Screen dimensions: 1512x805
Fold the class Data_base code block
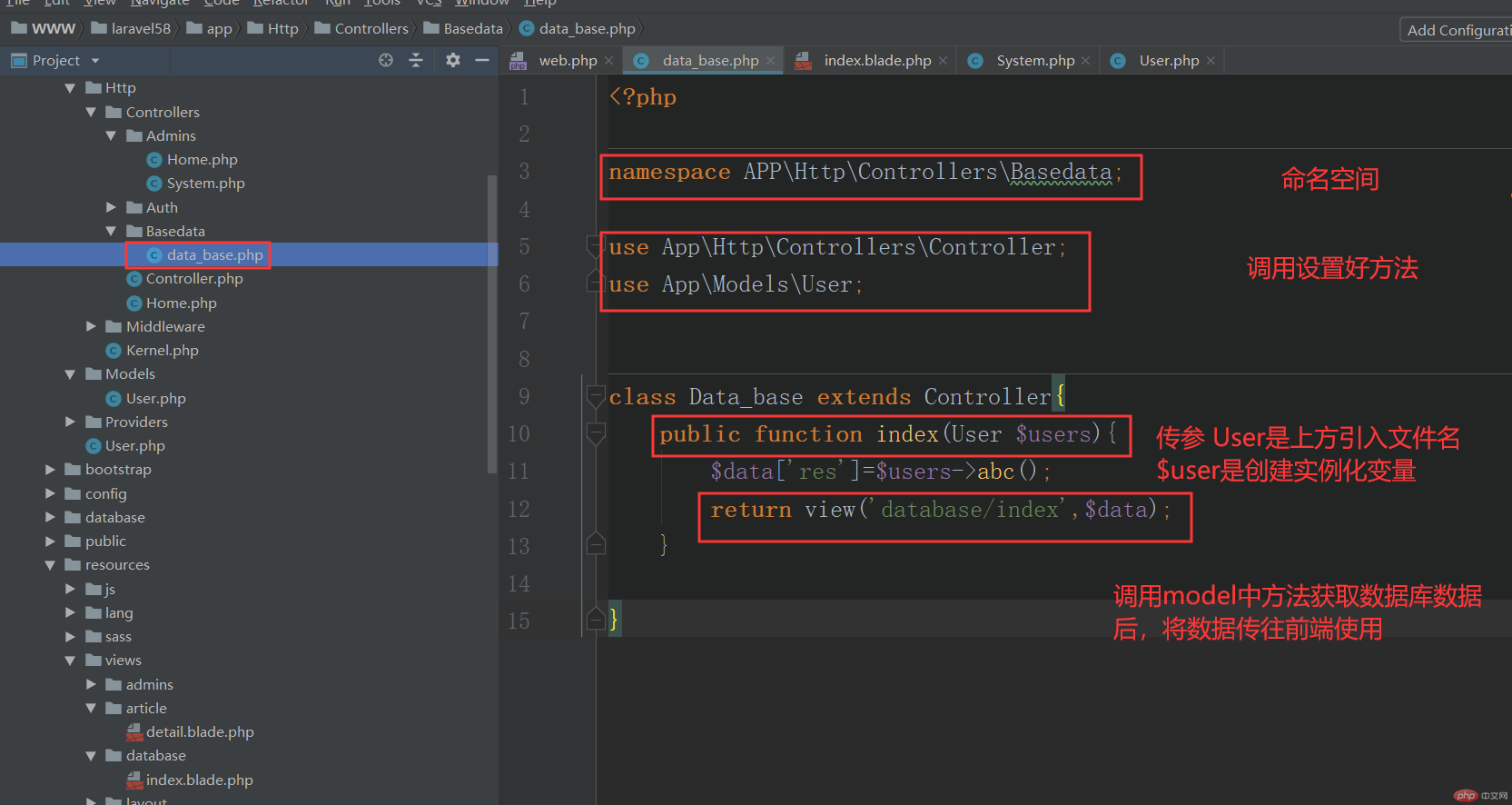click(x=597, y=397)
